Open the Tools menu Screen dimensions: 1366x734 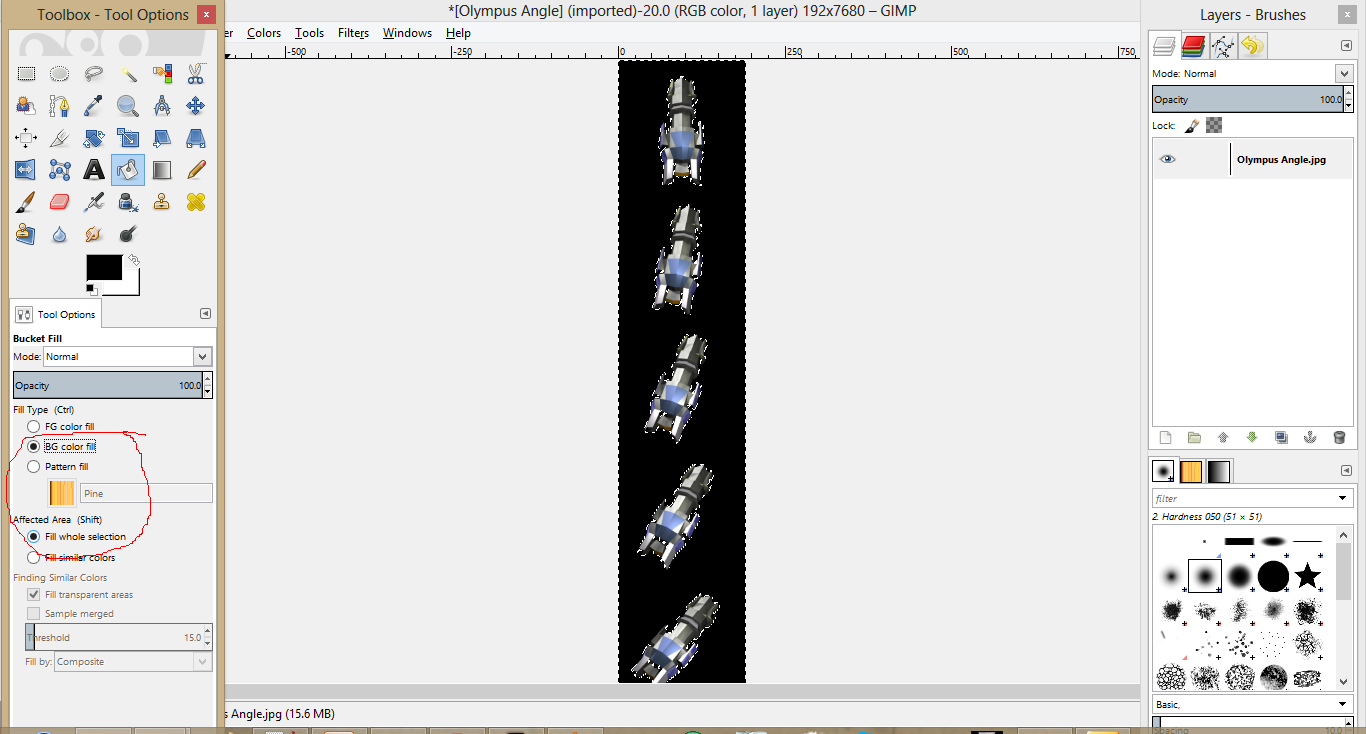(309, 33)
